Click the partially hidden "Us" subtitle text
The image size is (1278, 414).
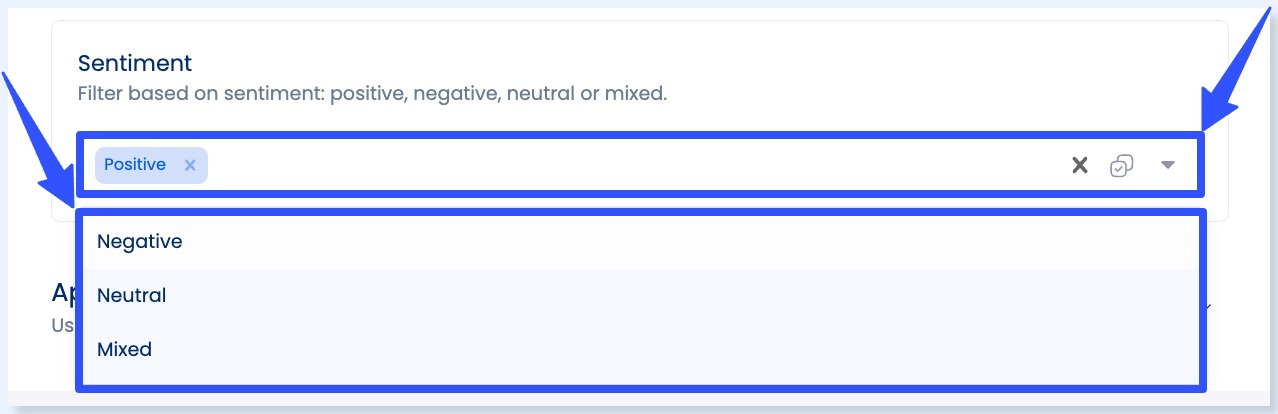coord(62,325)
